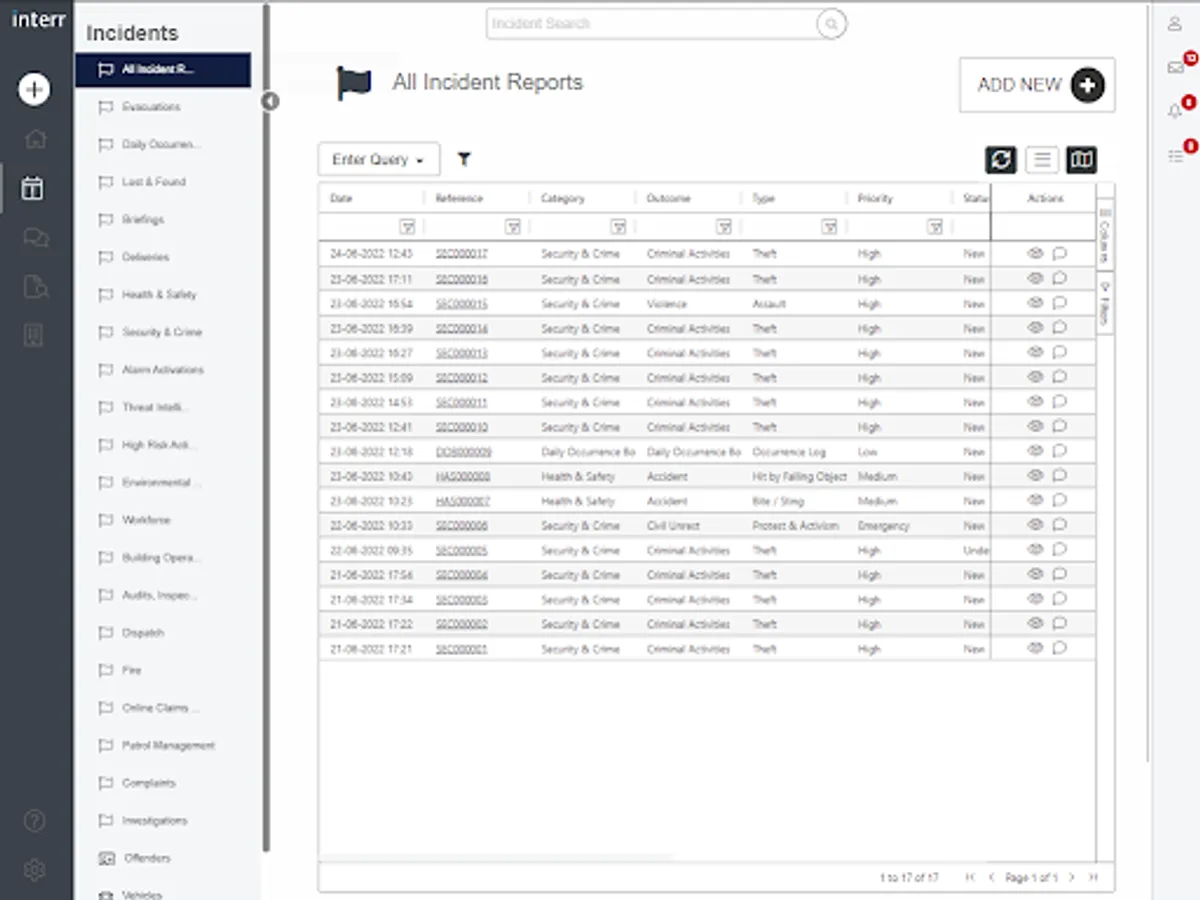Open comment for SEC000017 row

1060,254
